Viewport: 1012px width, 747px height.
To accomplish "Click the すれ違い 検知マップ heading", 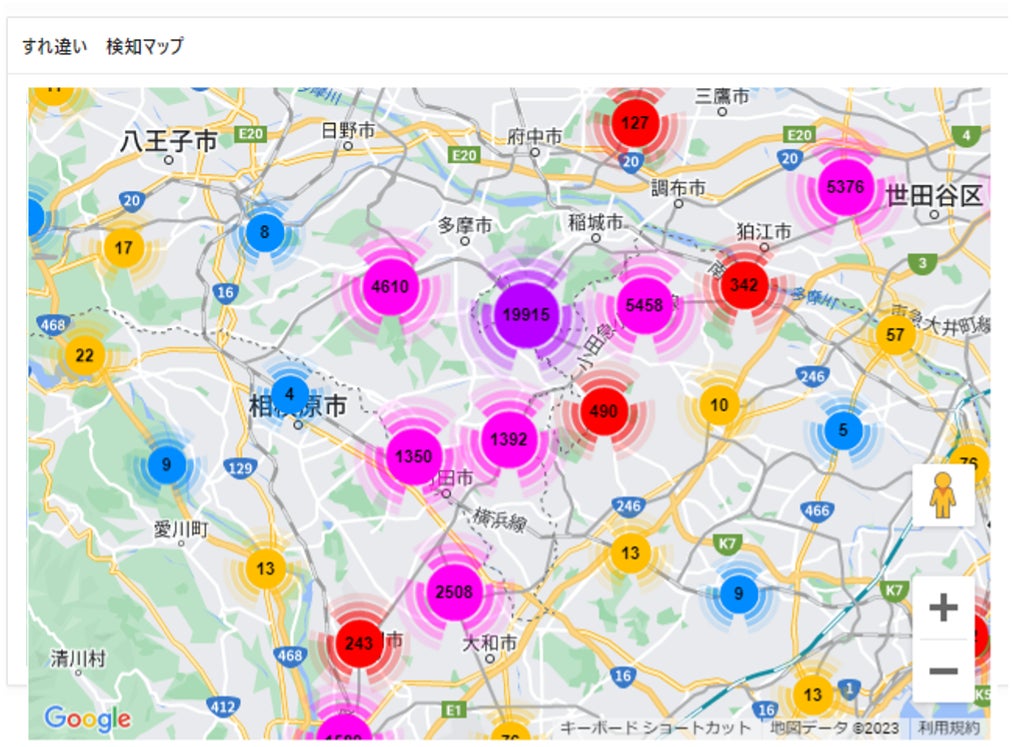I will 103,46.
